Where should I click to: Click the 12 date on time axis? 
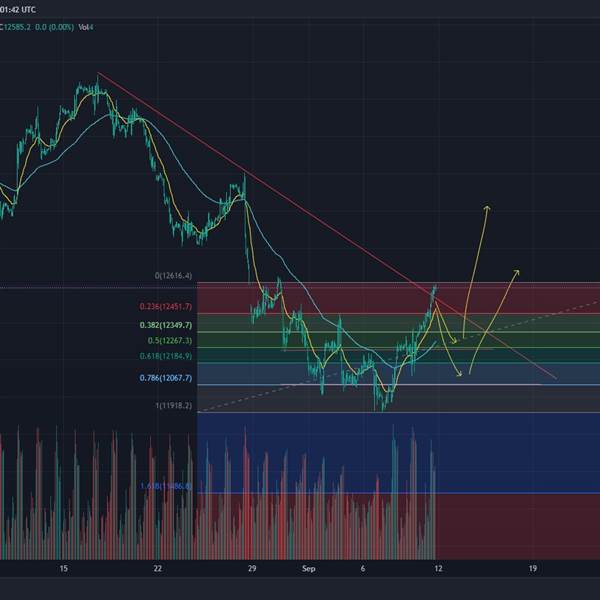click(x=438, y=569)
